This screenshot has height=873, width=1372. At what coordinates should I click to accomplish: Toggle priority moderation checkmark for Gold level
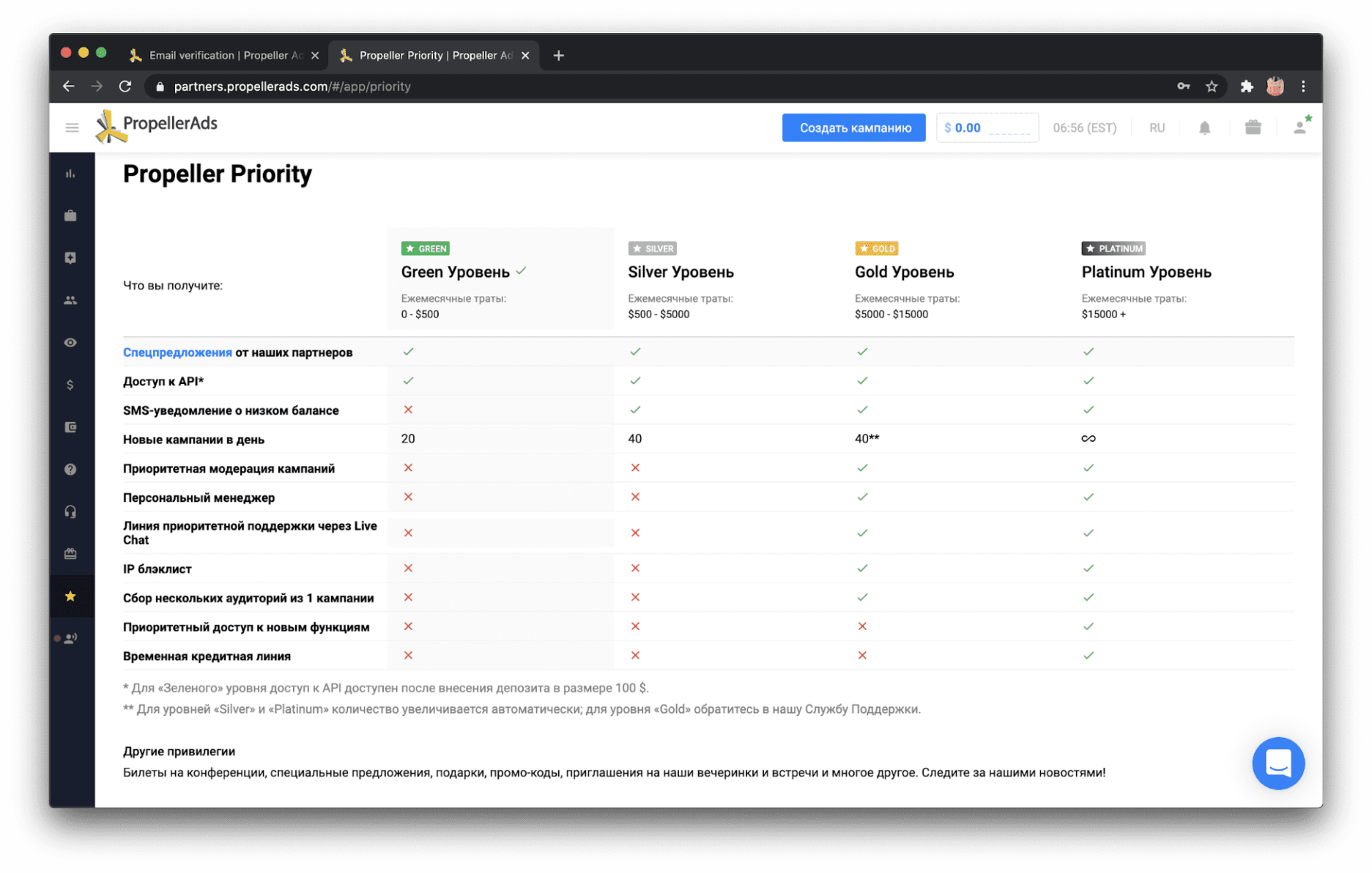pyautogui.click(x=862, y=468)
